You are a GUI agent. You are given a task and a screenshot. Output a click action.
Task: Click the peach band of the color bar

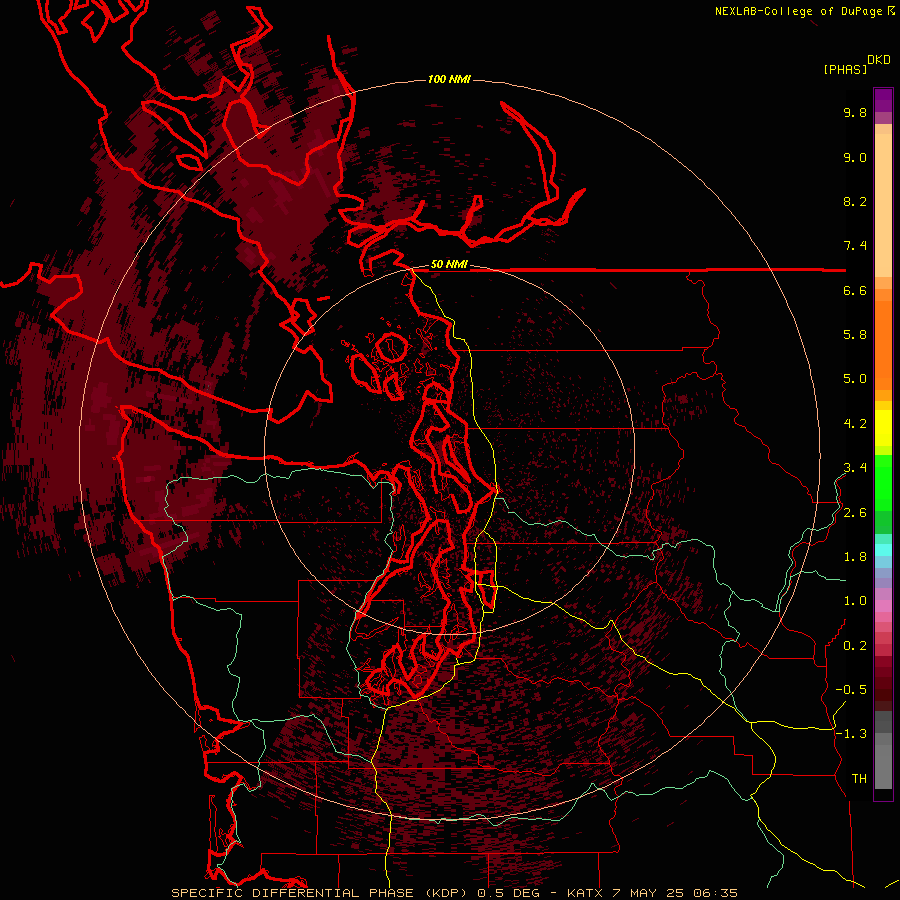pos(883,201)
